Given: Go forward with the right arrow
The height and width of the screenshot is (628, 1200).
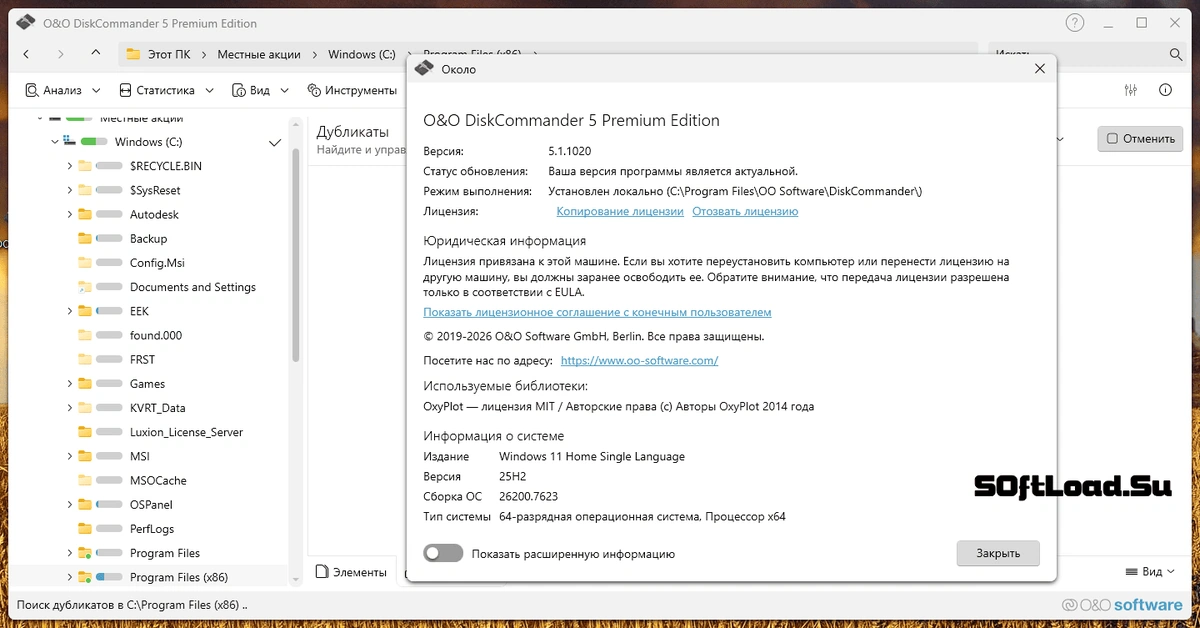Looking at the screenshot, I should (61, 54).
